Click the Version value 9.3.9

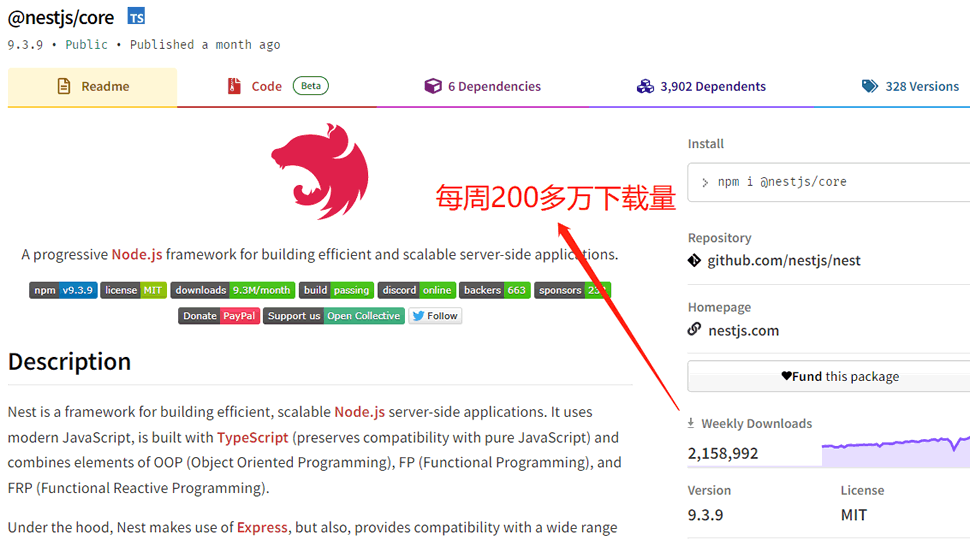[705, 514]
